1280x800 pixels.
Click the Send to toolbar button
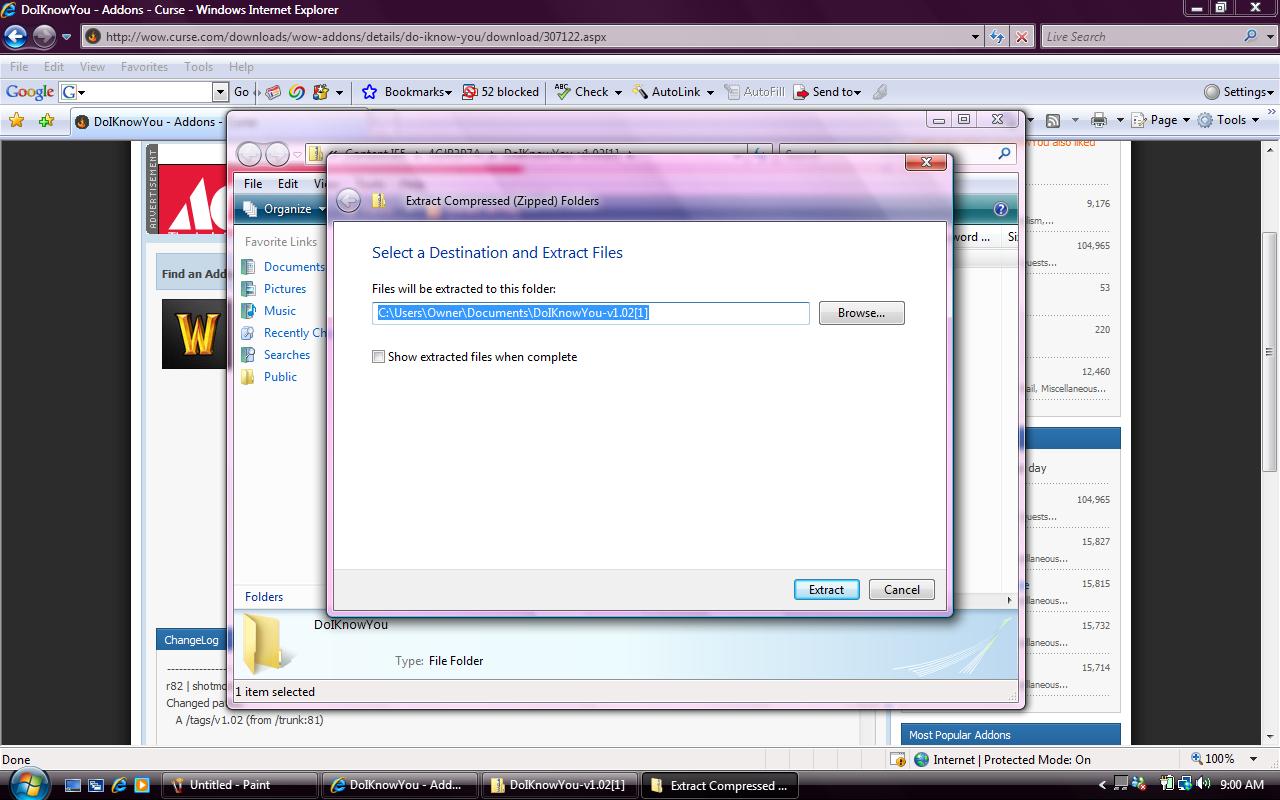826,91
